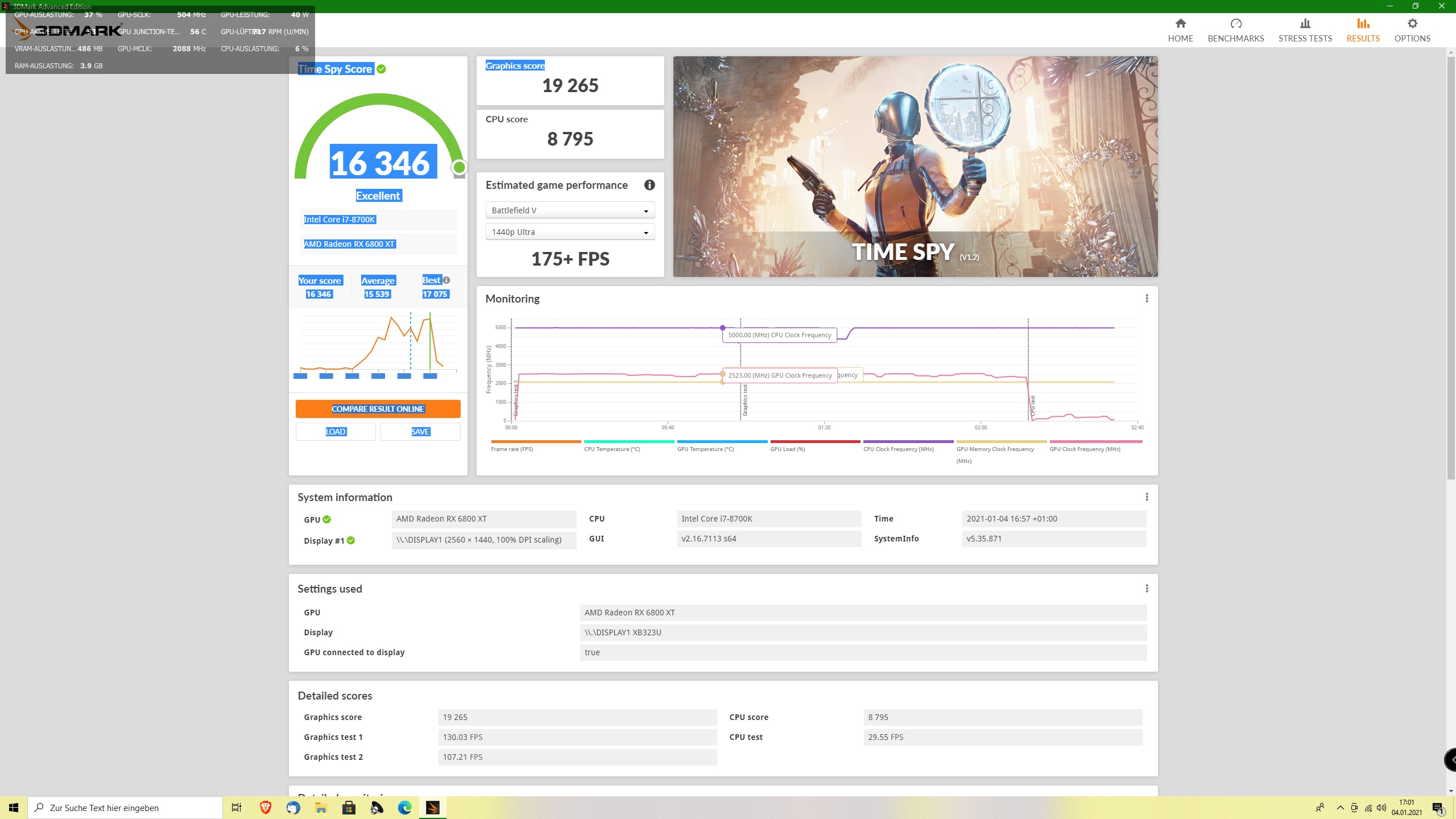Open the Monitoring panel three-dot menu

pyautogui.click(x=1147, y=299)
